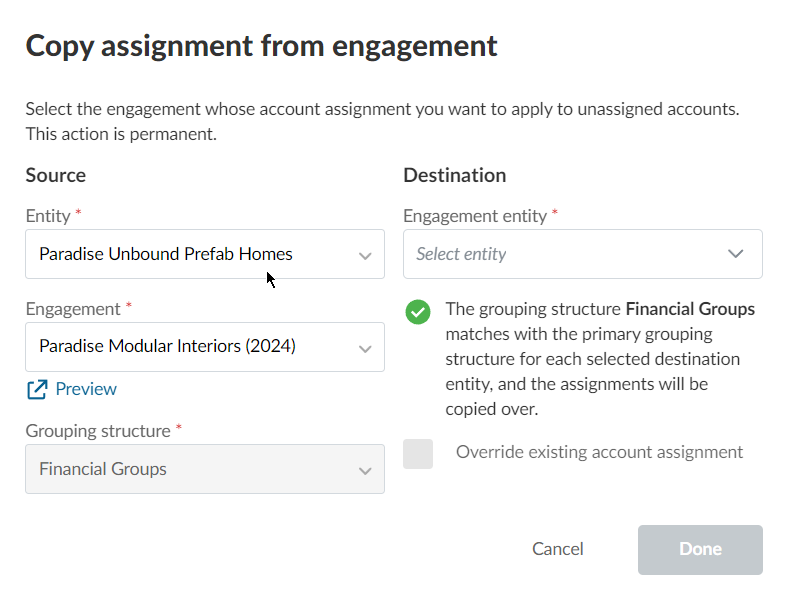Click the chevron arrow in the Engagement field
This screenshot has width=788, height=595.
tap(365, 348)
